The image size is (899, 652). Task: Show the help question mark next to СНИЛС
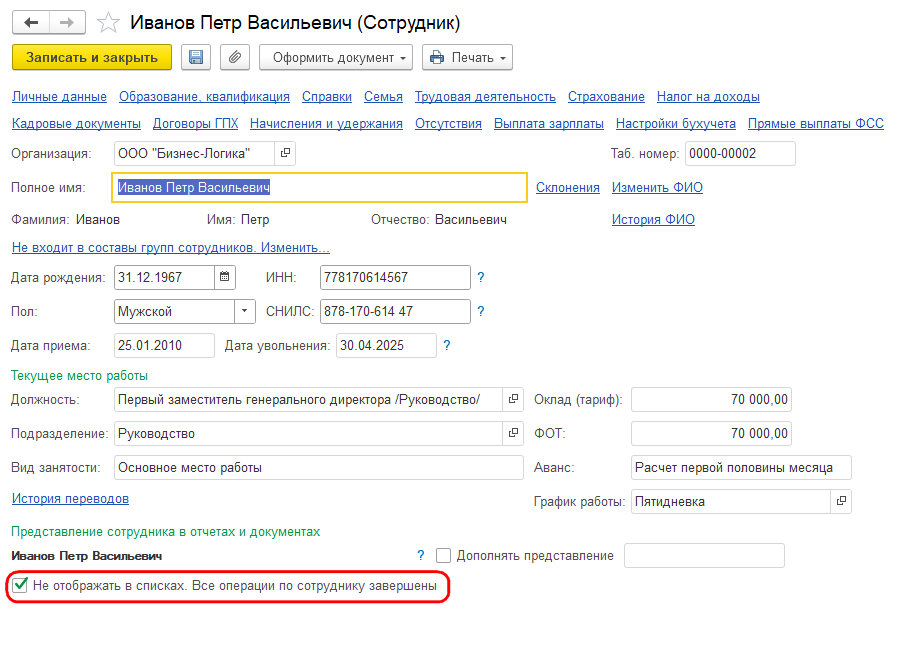point(480,311)
